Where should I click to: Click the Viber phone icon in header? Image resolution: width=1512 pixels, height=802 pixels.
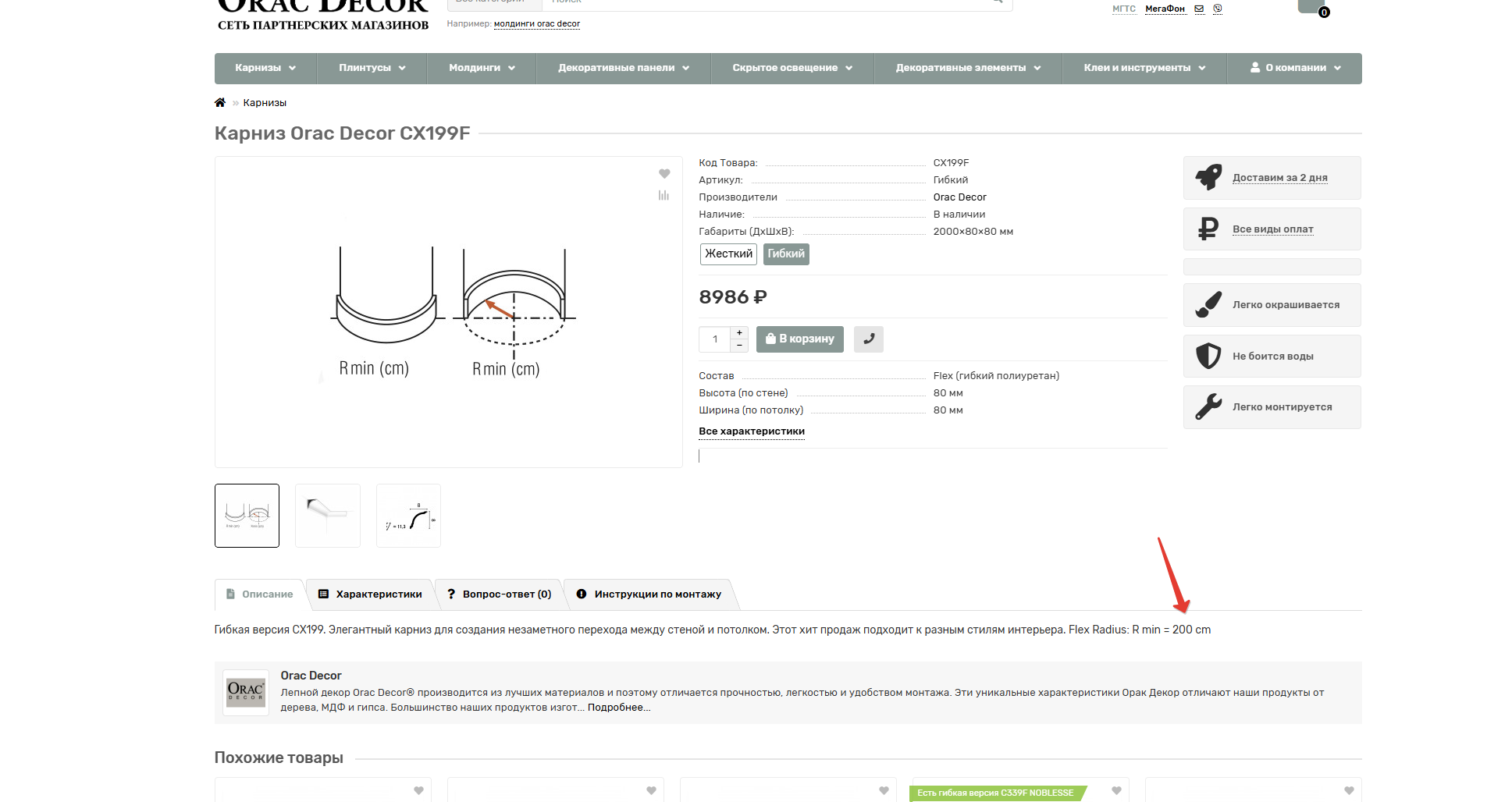(1218, 9)
